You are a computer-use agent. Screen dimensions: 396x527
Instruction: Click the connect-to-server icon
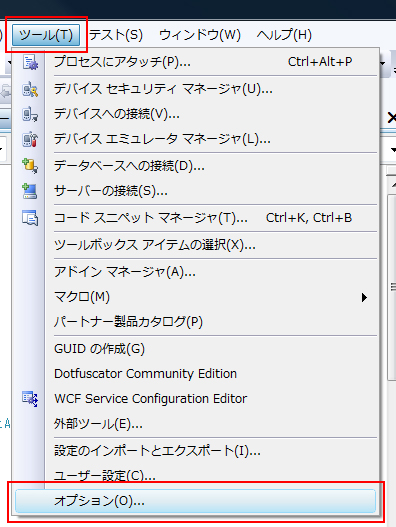tap(30, 191)
